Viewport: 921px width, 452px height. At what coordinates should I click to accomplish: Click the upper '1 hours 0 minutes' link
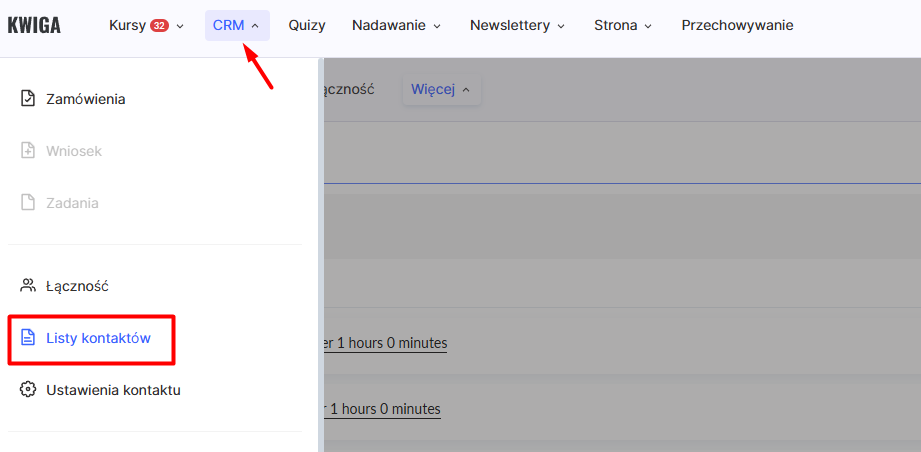385,343
